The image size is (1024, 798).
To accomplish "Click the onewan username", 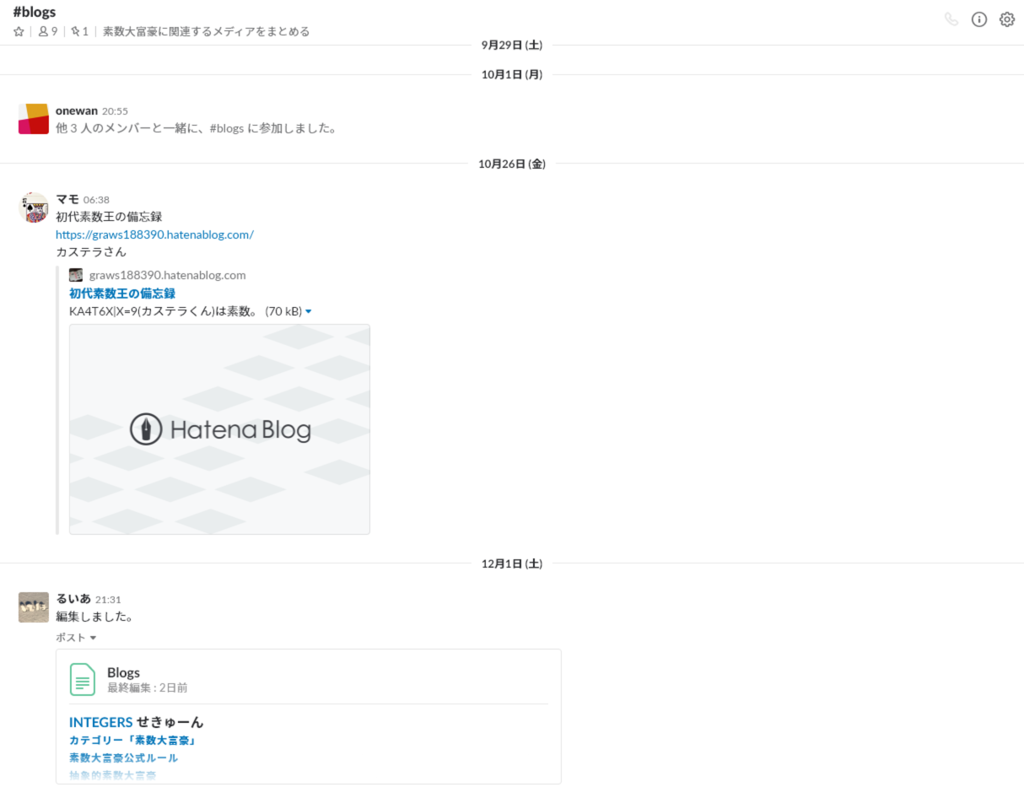I will click(76, 110).
